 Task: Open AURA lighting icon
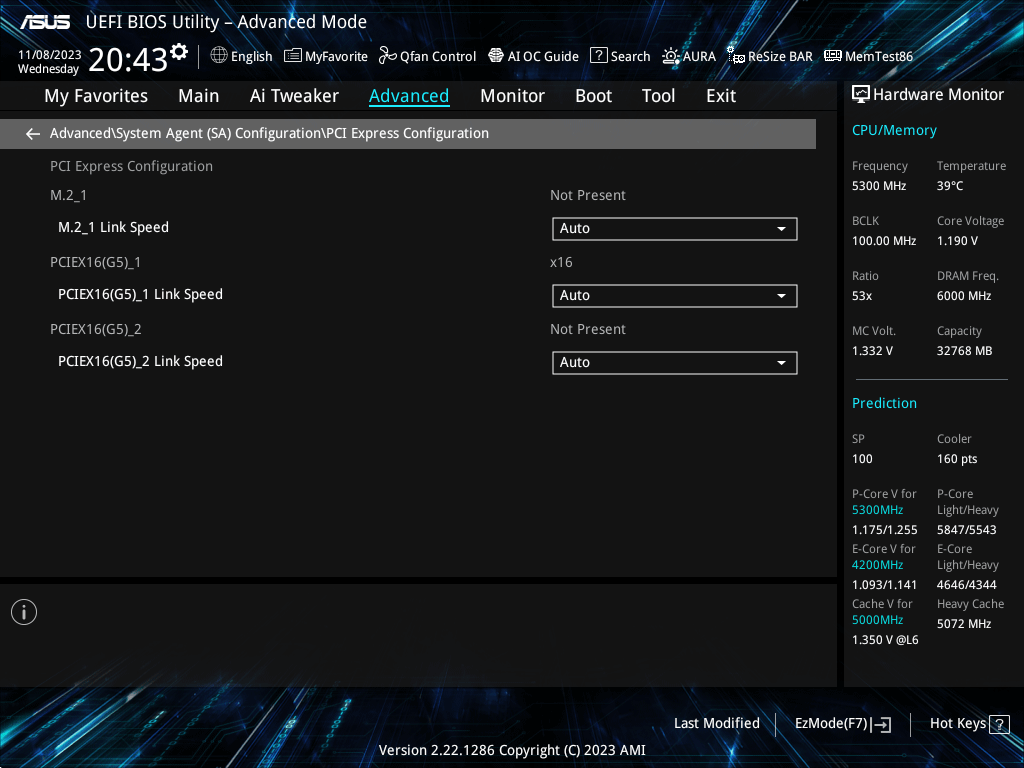[671, 56]
